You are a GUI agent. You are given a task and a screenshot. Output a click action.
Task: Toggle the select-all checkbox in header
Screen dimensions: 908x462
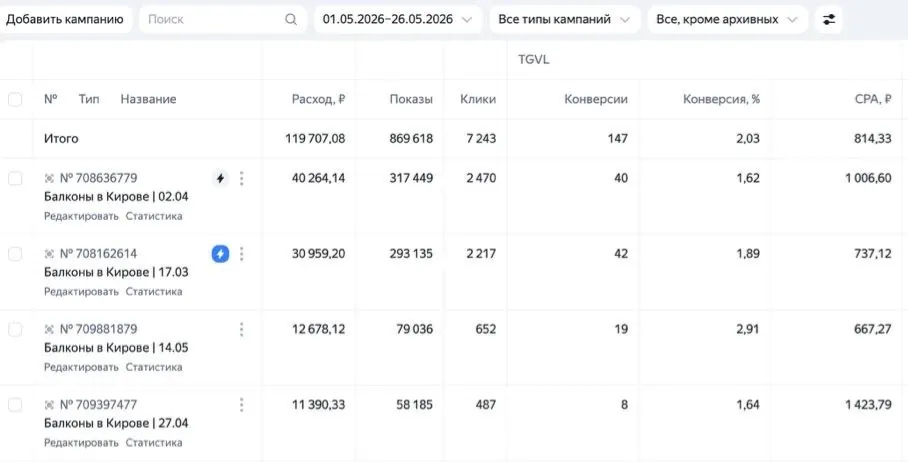pyautogui.click(x=15, y=100)
